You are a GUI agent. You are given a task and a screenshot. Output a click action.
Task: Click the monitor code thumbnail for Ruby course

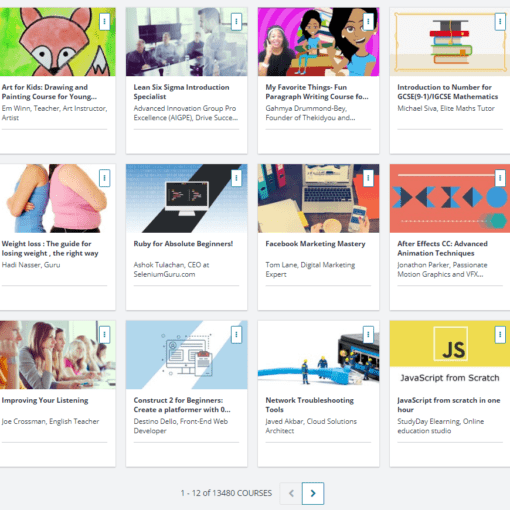186,198
